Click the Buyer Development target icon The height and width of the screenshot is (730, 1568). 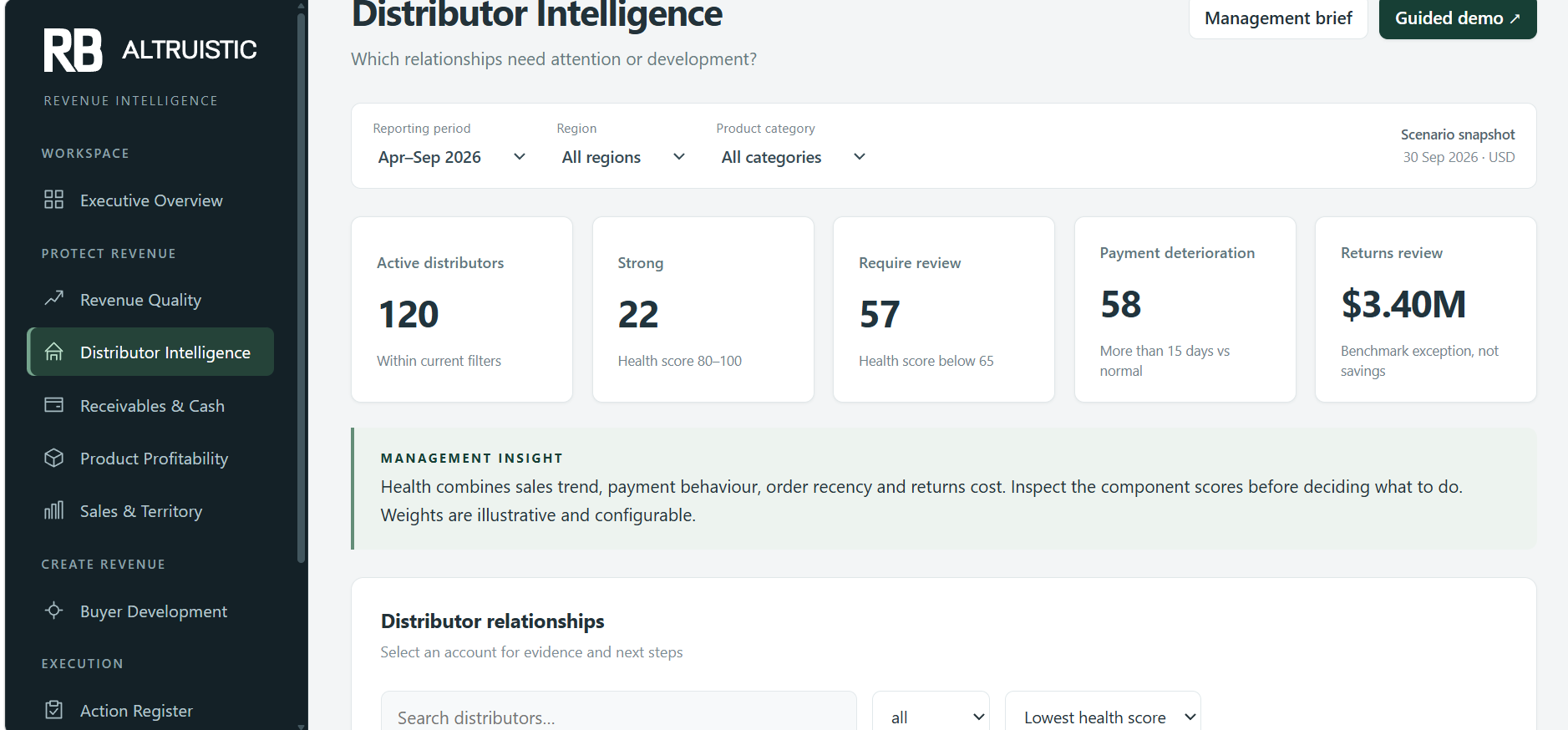pos(54,611)
